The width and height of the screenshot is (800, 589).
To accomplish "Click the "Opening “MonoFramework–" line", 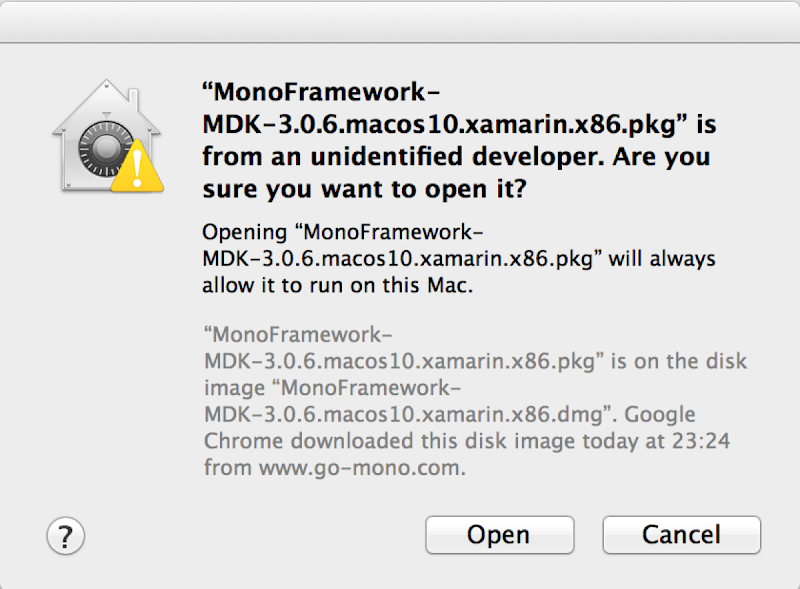I will [x=342, y=232].
